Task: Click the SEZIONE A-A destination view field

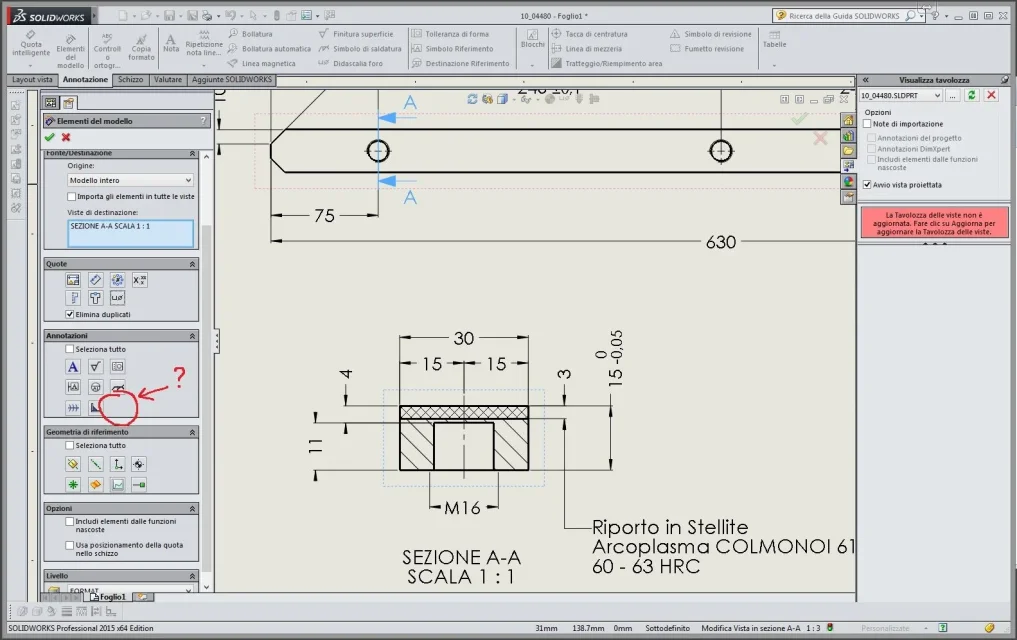Action: click(x=130, y=233)
